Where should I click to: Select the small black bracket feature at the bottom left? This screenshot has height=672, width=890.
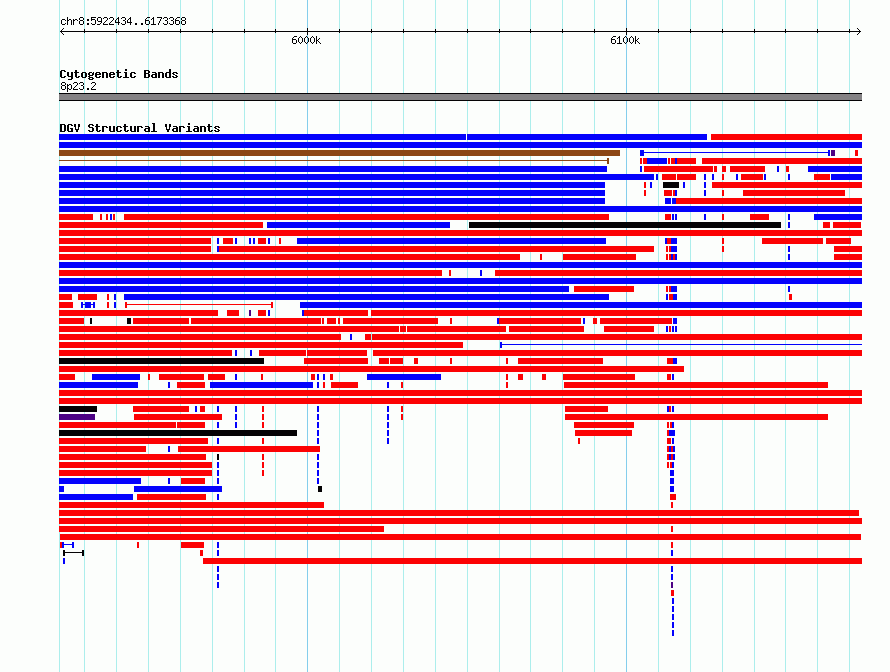click(73, 553)
